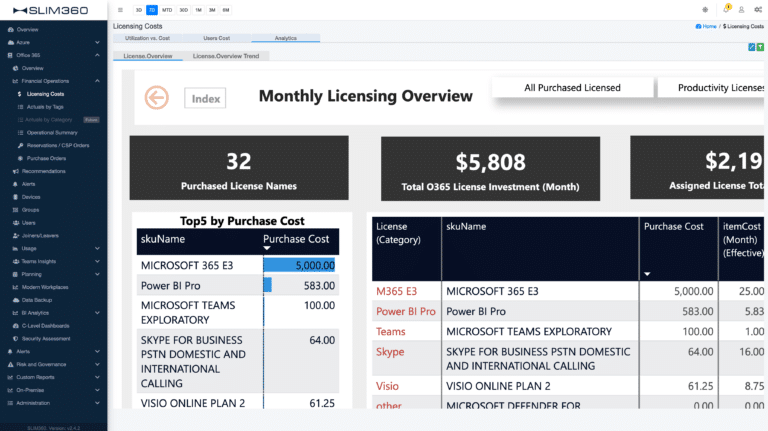Click the blue edit icon below breadcrumb
The height and width of the screenshot is (431, 768).
[x=751, y=47]
